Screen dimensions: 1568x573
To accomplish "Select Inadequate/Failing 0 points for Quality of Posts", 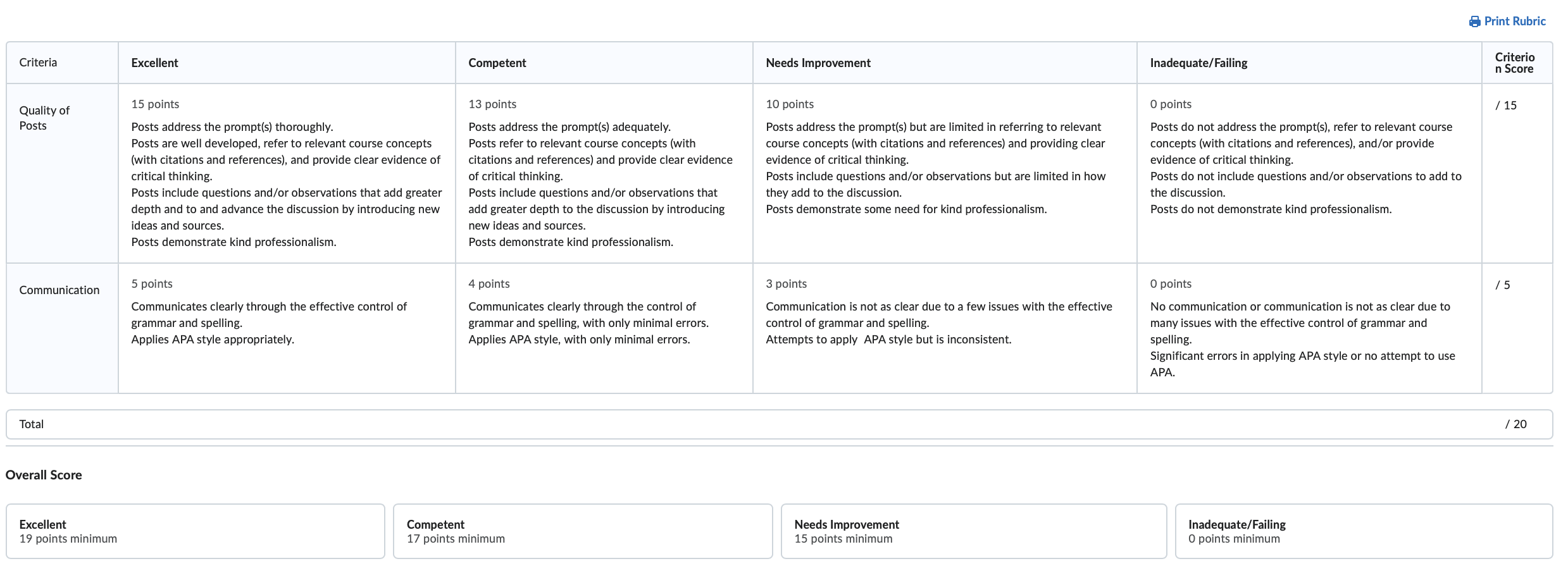I will (1309, 173).
